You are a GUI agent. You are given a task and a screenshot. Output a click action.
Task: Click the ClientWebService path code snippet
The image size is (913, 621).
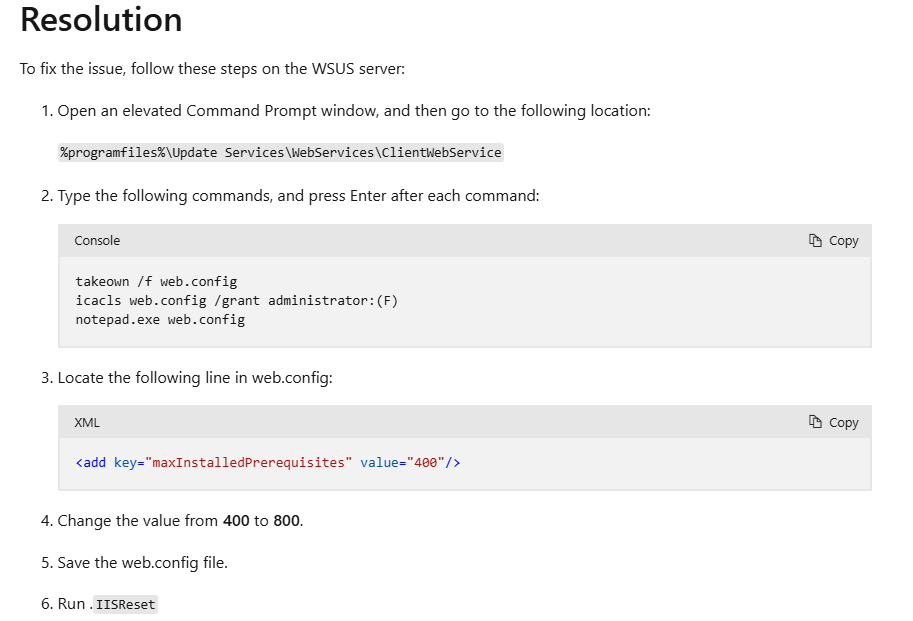click(x=281, y=152)
